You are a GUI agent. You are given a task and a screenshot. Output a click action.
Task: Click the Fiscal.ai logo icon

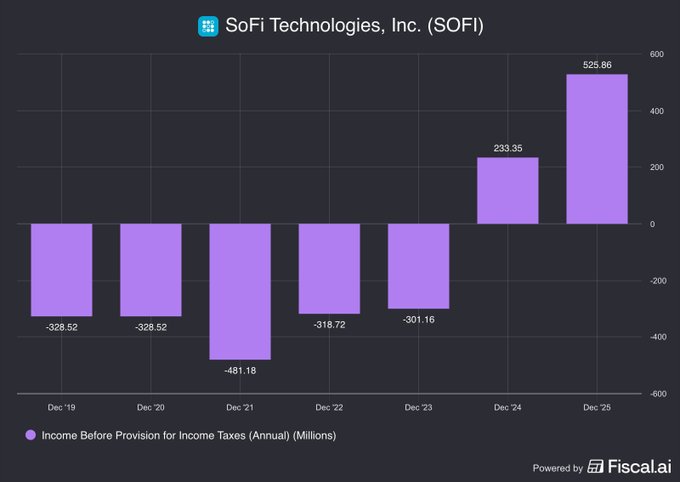tap(595, 467)
